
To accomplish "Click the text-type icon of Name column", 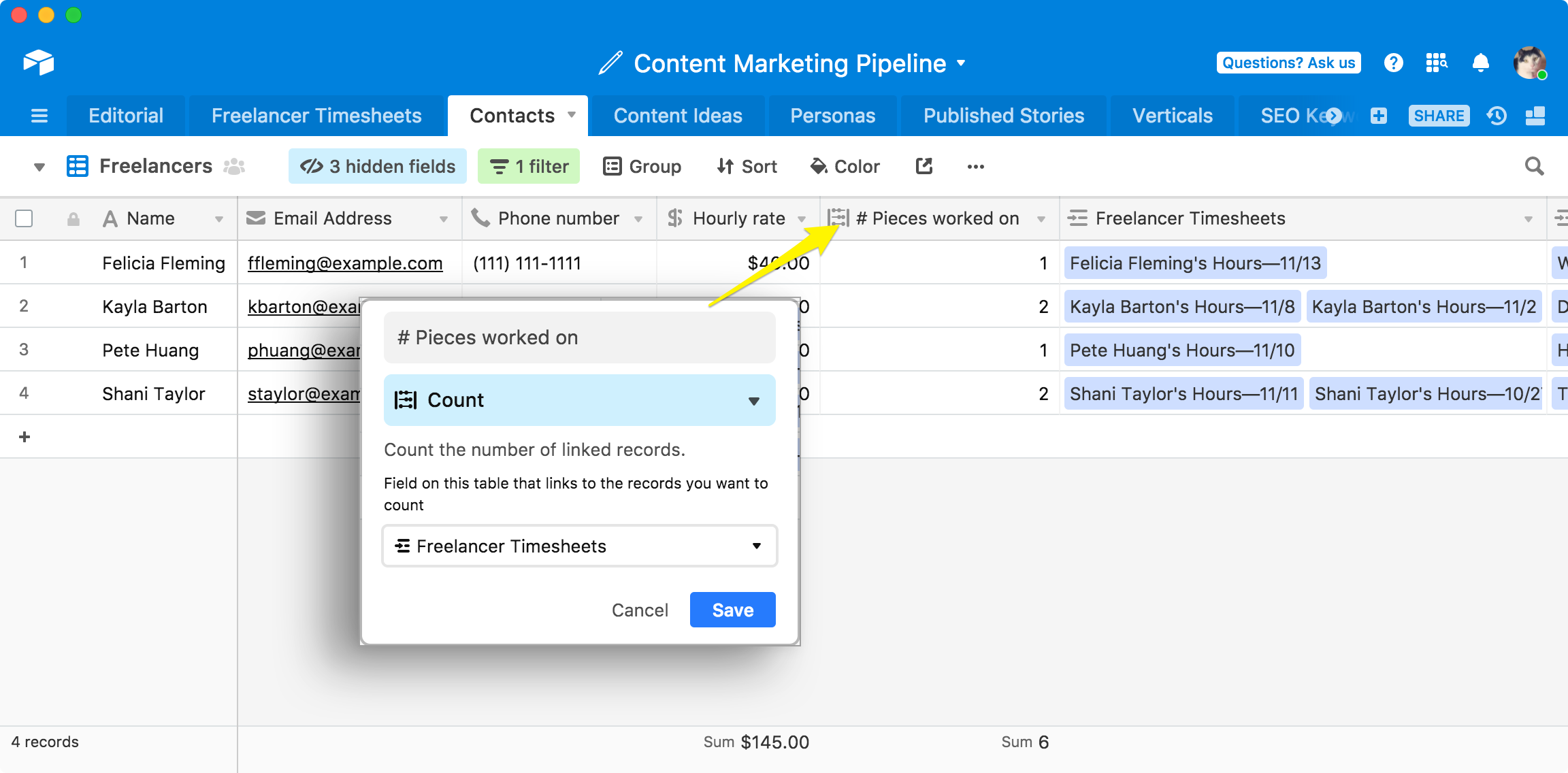I will pyautogui.click(x=110, y=218).
